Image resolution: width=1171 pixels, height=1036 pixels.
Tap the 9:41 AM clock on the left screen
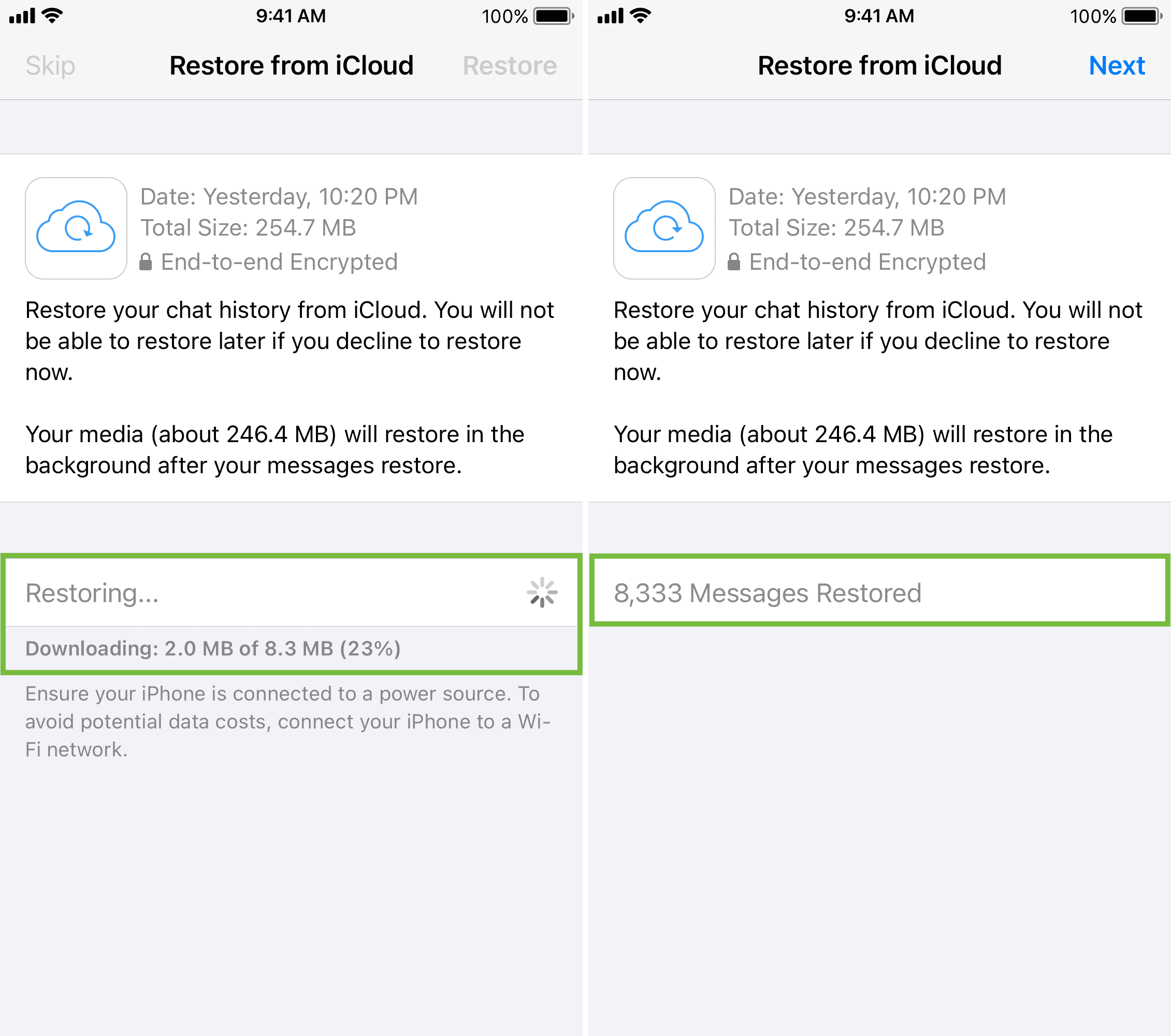[x=291, y=16]
